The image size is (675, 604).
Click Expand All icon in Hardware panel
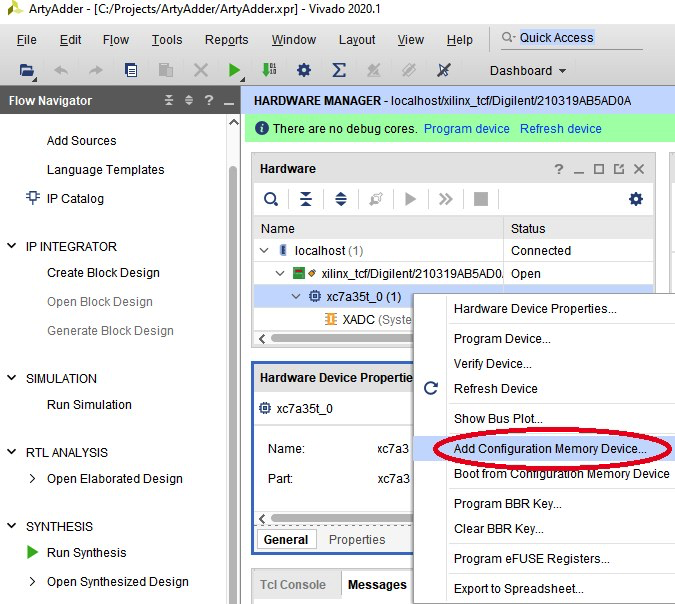(x=341, y=199)
